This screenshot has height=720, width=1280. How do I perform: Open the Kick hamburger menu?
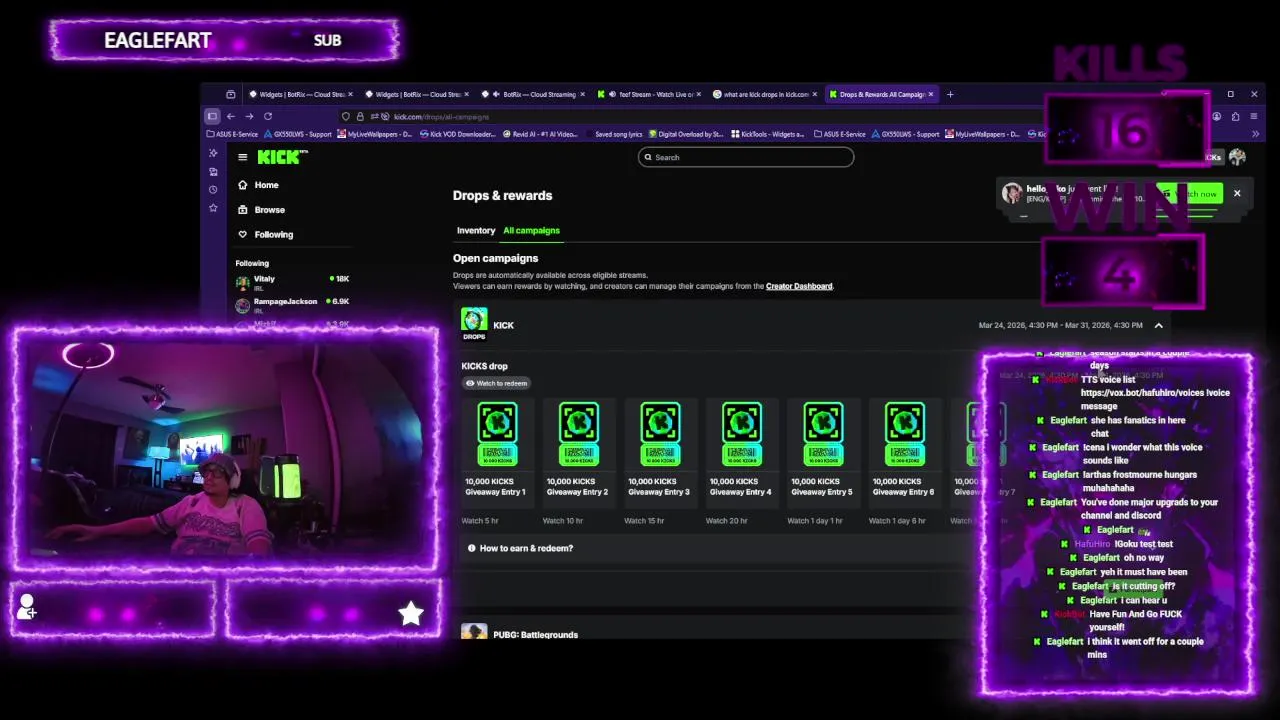(x=242, y=157)
